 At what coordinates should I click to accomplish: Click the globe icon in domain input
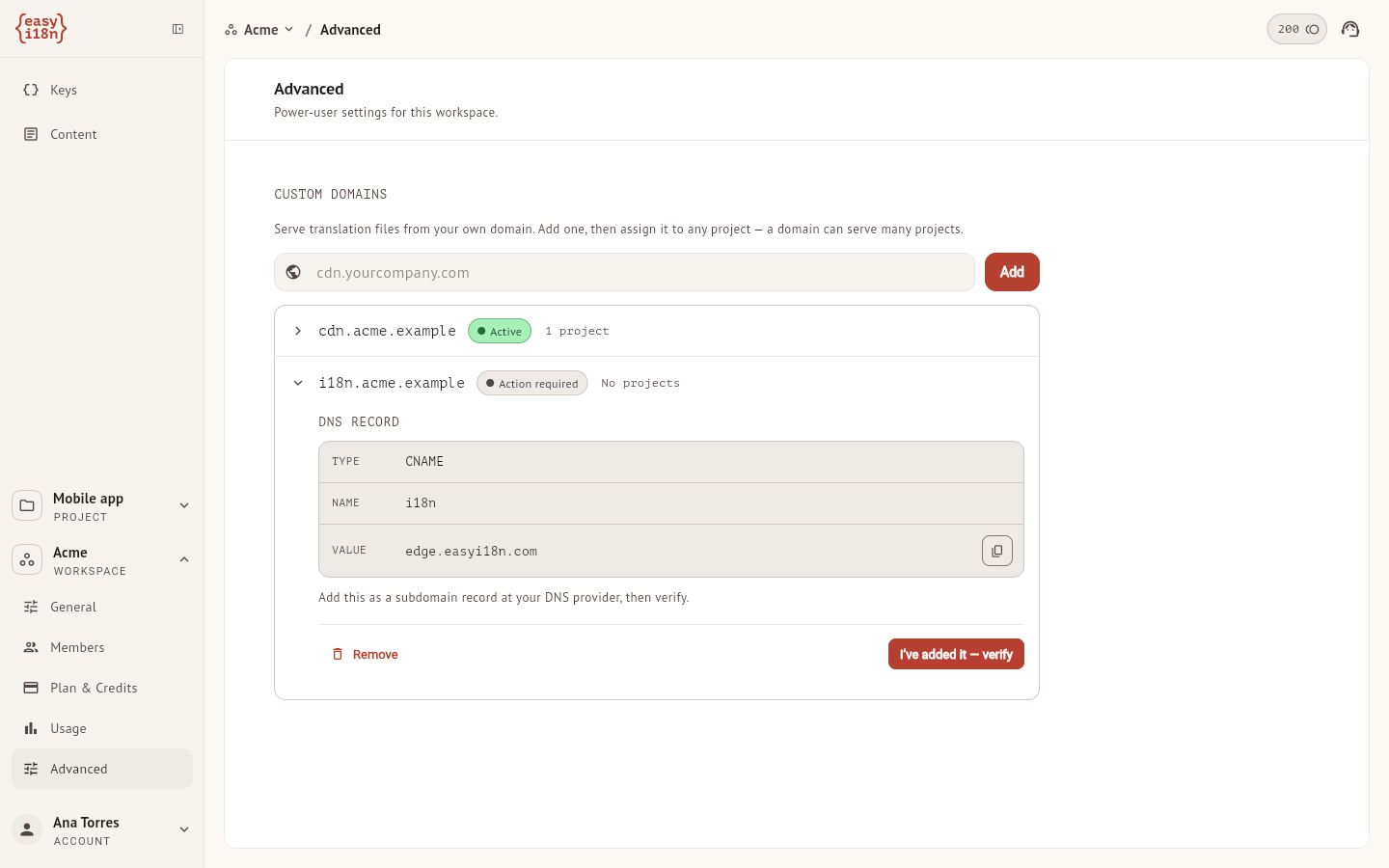tap(293, 272)
